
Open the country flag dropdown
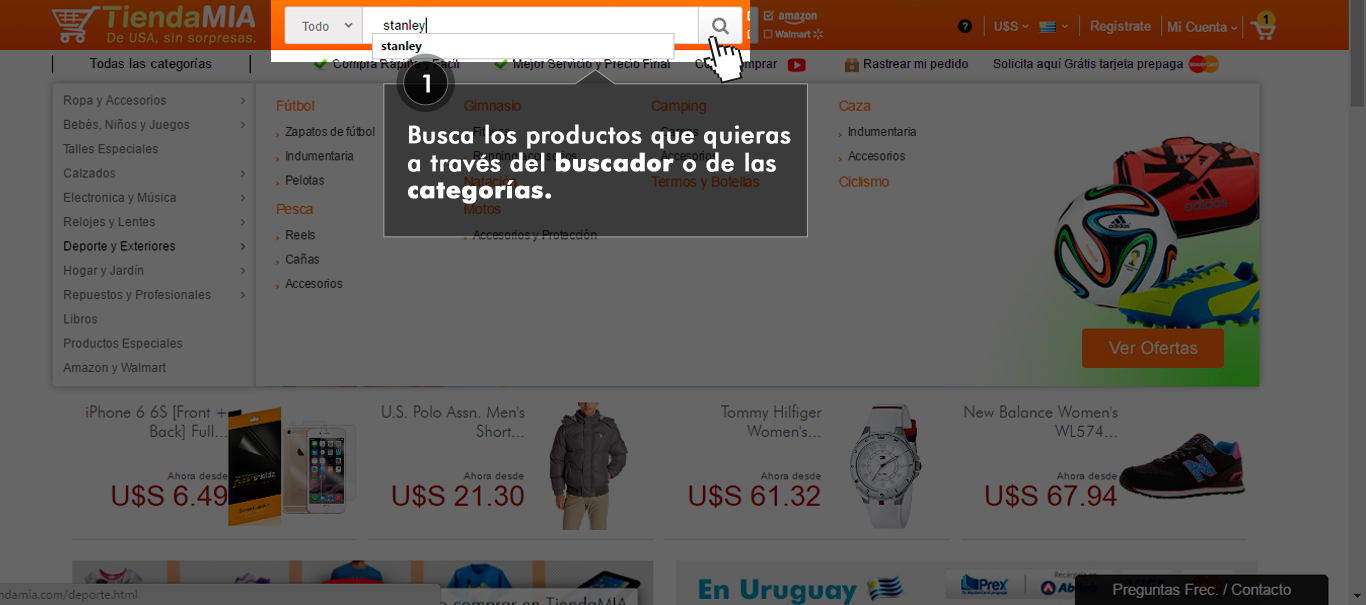pos(1053,26)
